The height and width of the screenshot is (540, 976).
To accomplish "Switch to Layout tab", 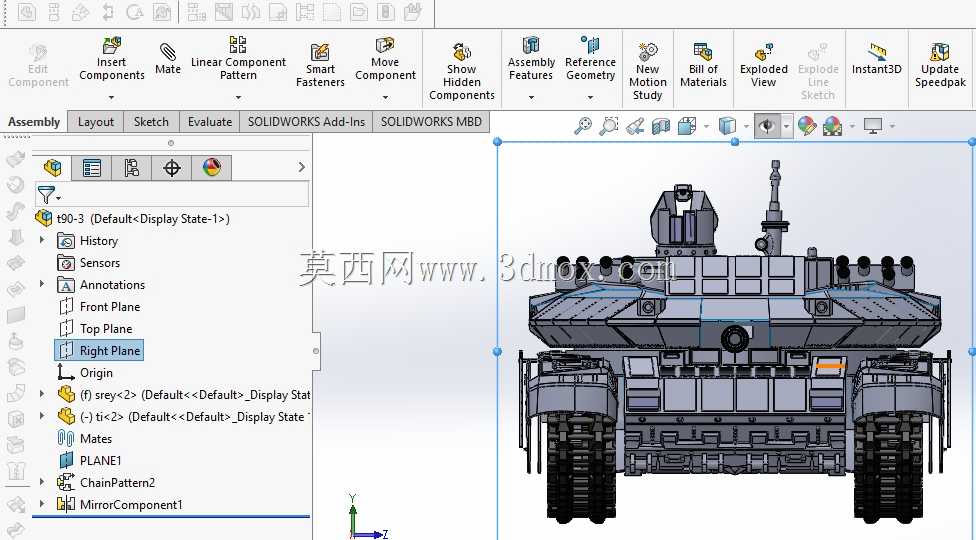I will pyautogui.click(x=96, y=122).
